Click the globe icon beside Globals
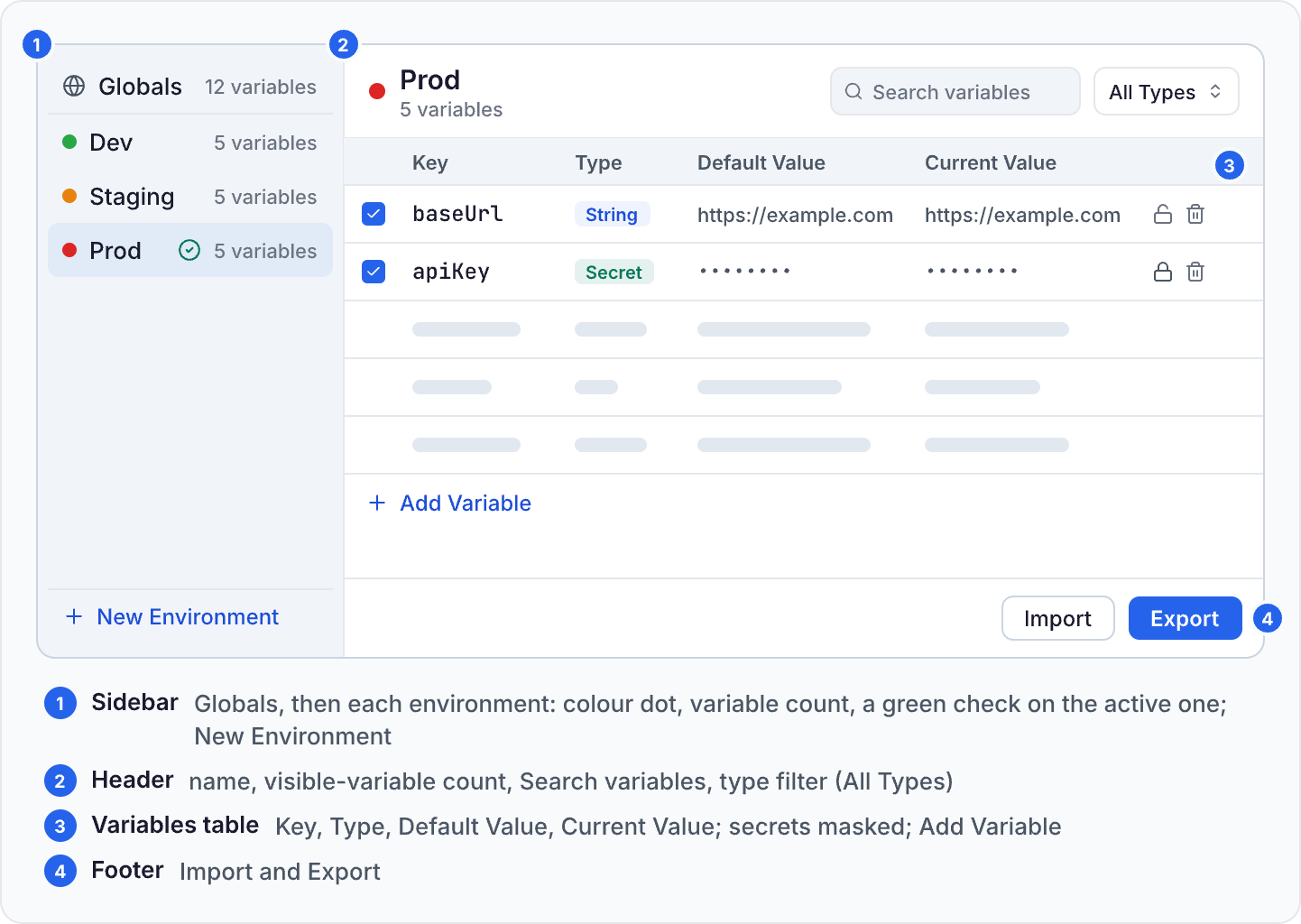 74,86
